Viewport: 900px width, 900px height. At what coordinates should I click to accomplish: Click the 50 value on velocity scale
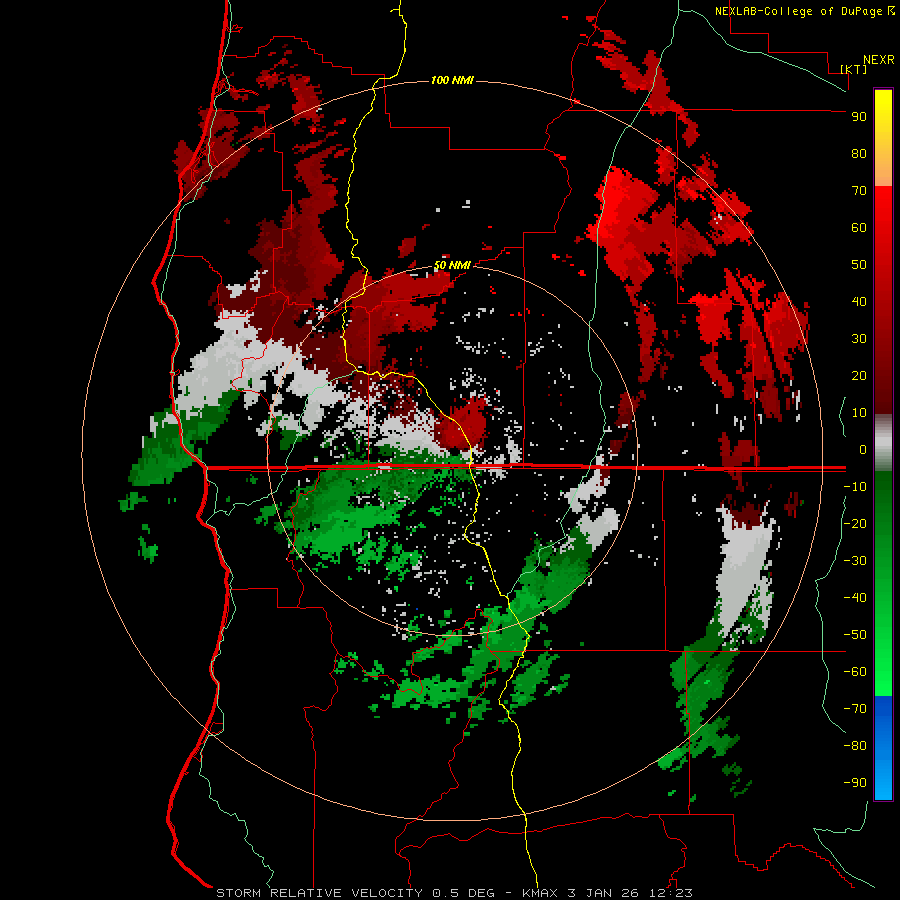click(x=859, y=265)
